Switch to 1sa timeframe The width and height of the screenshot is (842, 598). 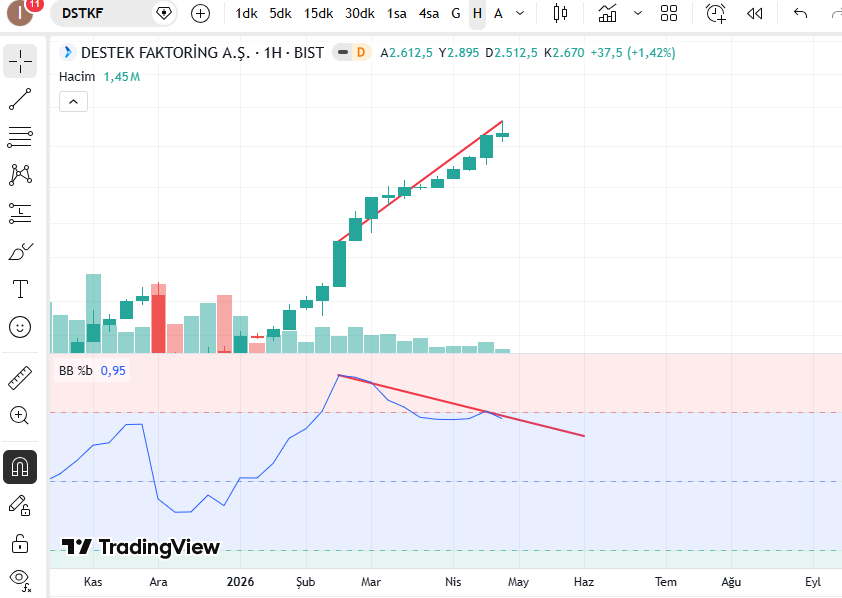397,13
